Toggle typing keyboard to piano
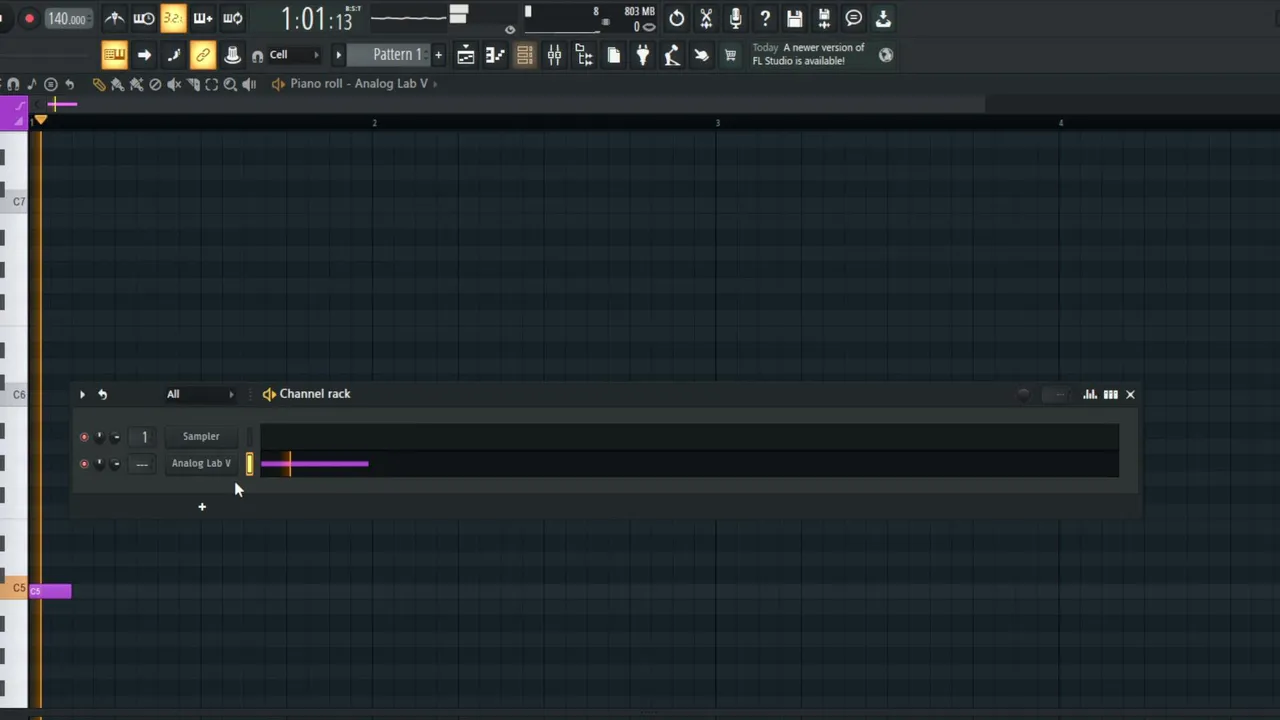 click(114, 55)
